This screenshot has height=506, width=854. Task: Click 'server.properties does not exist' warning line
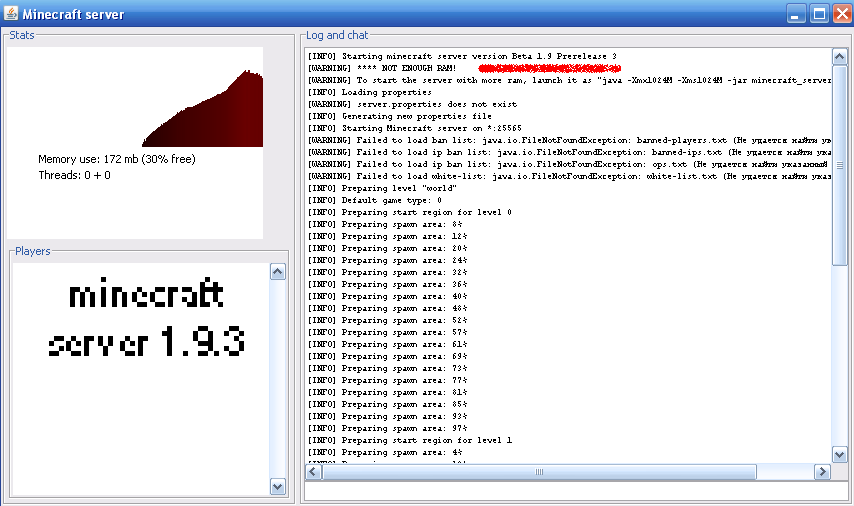(412, 104)
